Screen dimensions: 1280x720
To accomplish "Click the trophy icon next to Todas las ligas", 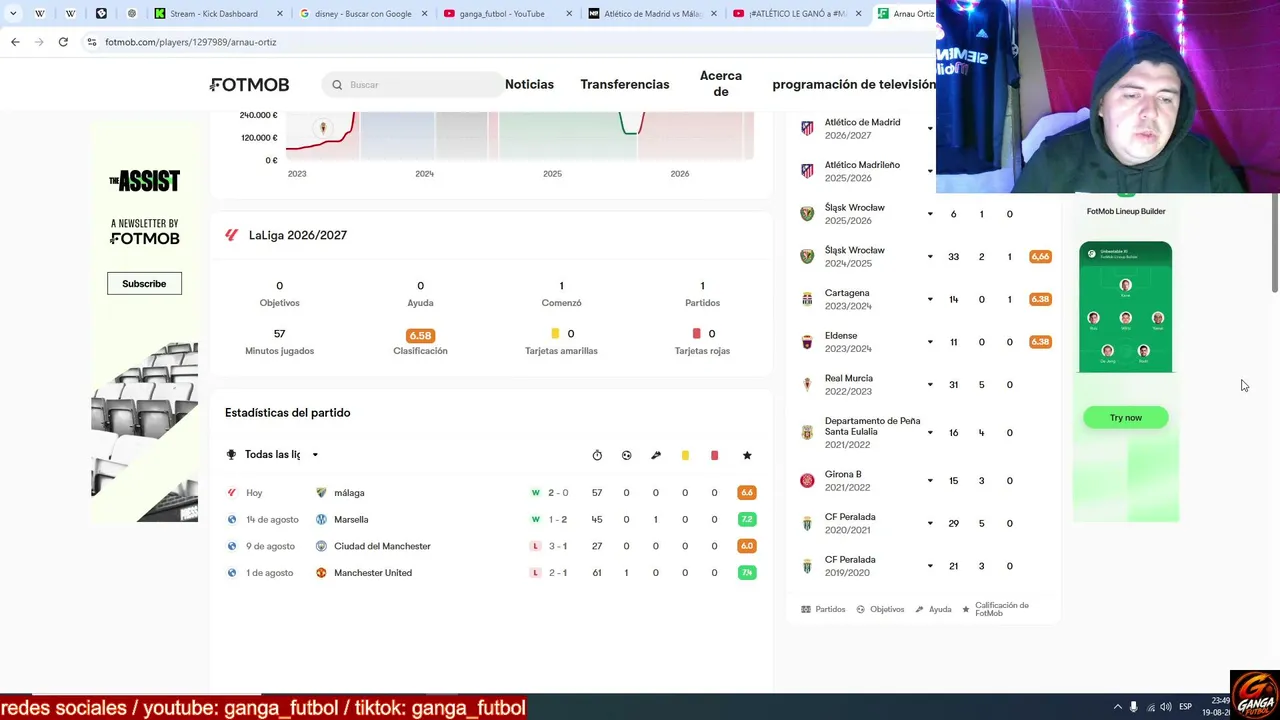I will tap(231, 455).
